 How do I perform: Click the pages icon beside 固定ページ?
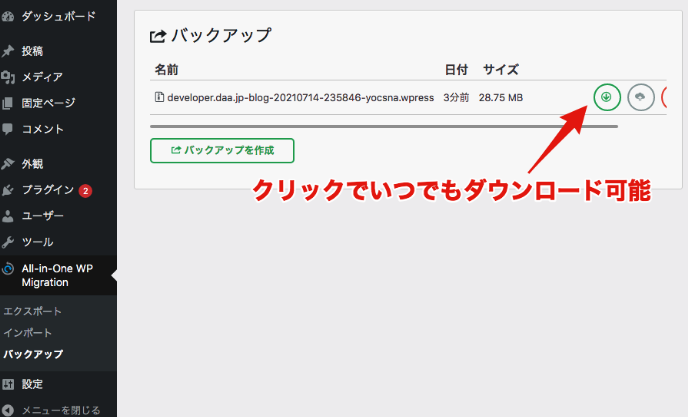pyautogui.click(x=8, y=103)
